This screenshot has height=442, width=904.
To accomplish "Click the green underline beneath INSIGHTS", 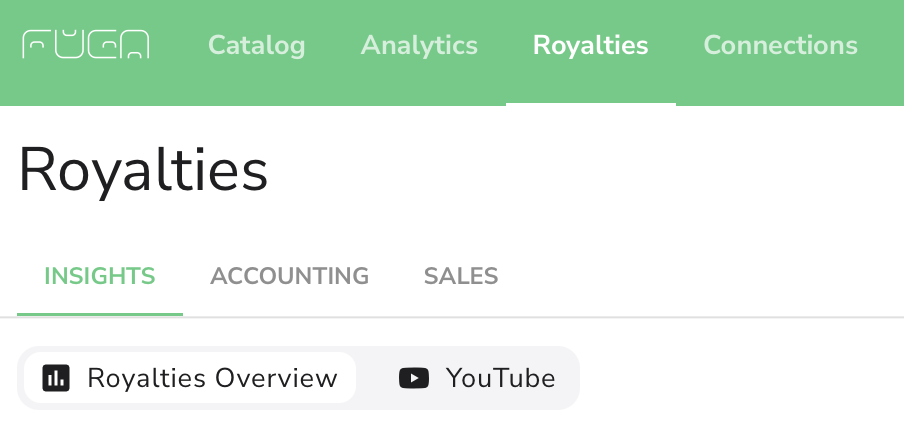I will 100,314.
